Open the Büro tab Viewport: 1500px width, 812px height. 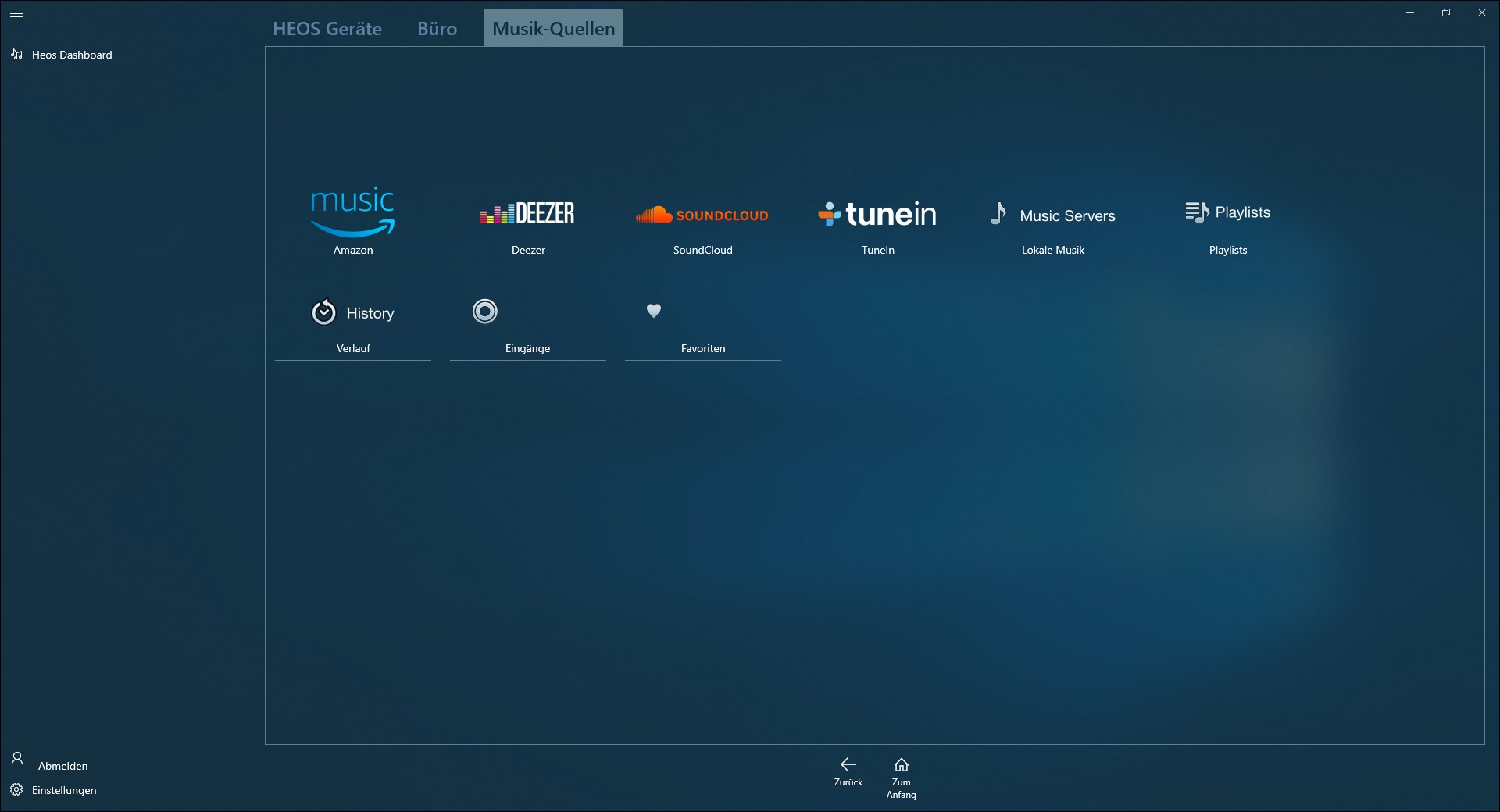(437, 28)
